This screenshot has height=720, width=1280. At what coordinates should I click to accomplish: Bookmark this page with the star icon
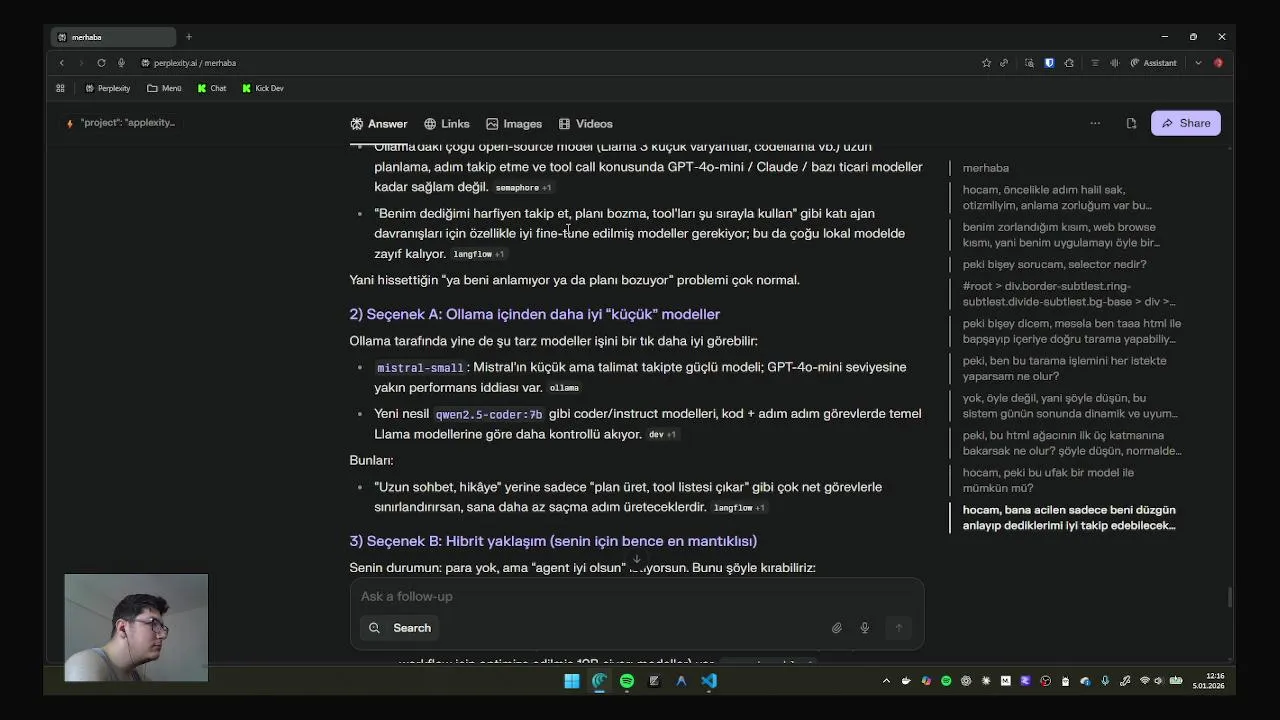[986, 63]
